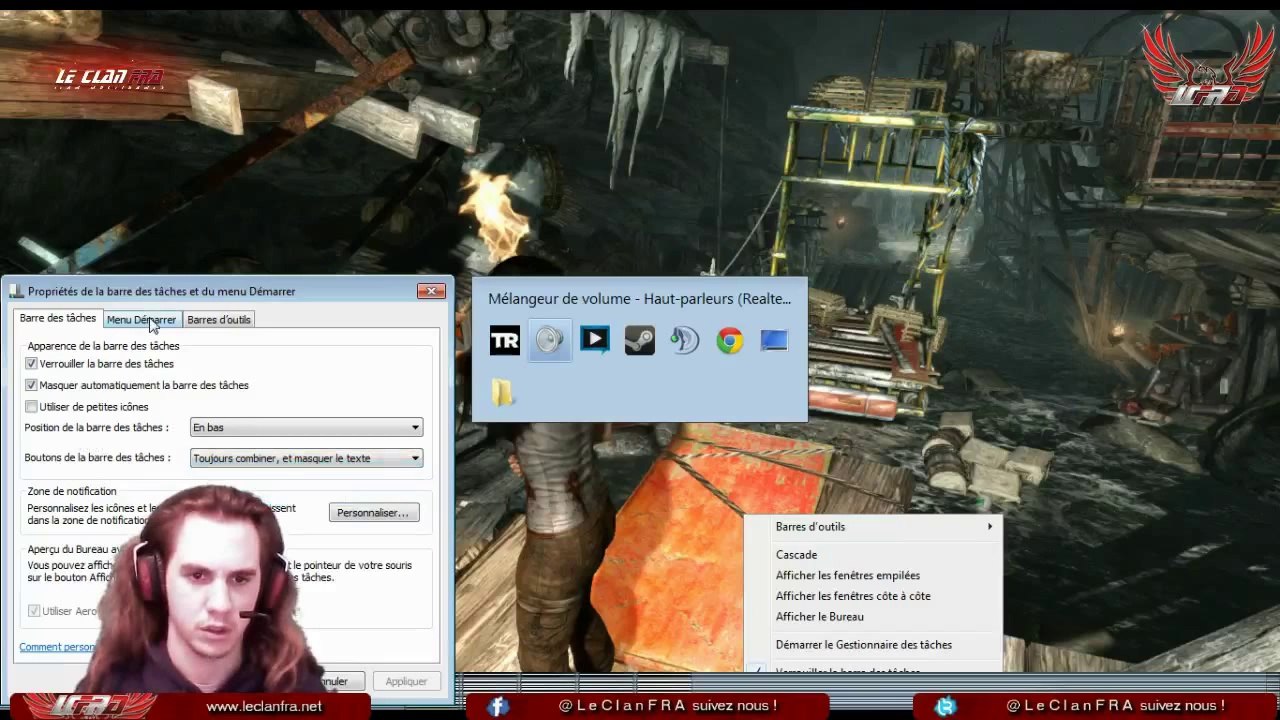This screenshot has height=720, width=1280.
Task: Click www.leclanfra.net text in banner
Action: point(264,707)
